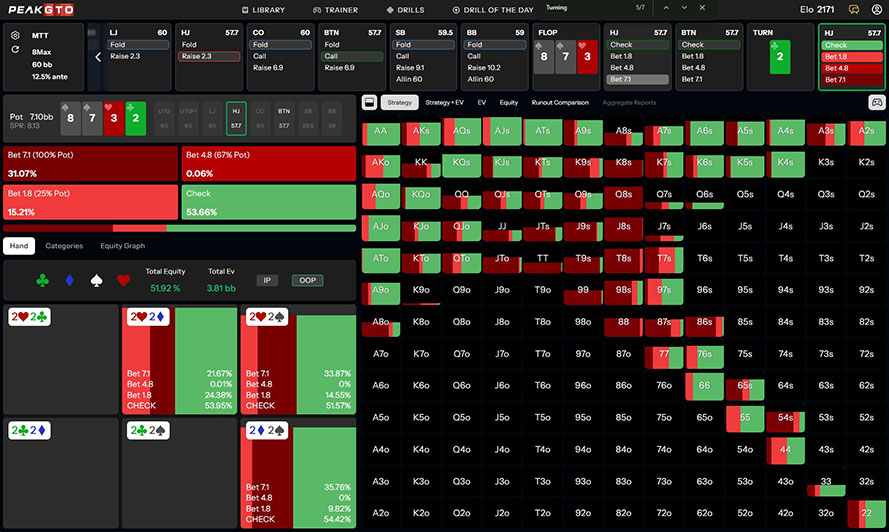The image size is (889, 532).
Task: Open the Drills menu
Action: pyautogui.click(x=405, y=10)
